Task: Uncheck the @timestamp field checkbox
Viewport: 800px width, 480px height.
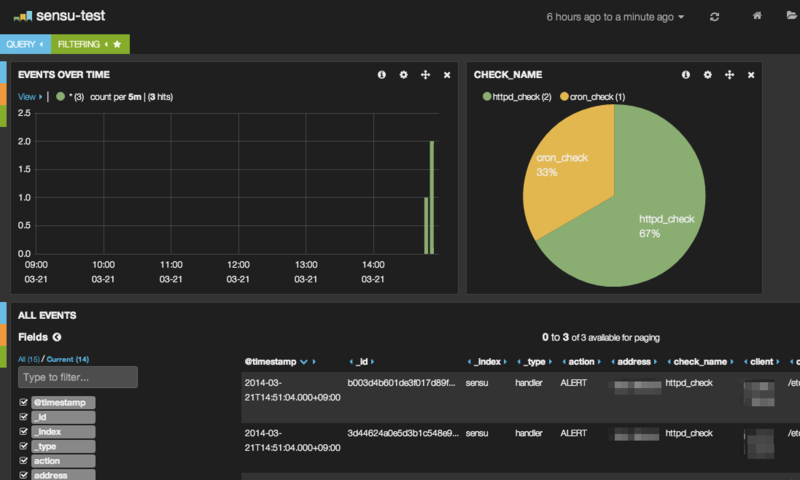Action: pos(23,402)
